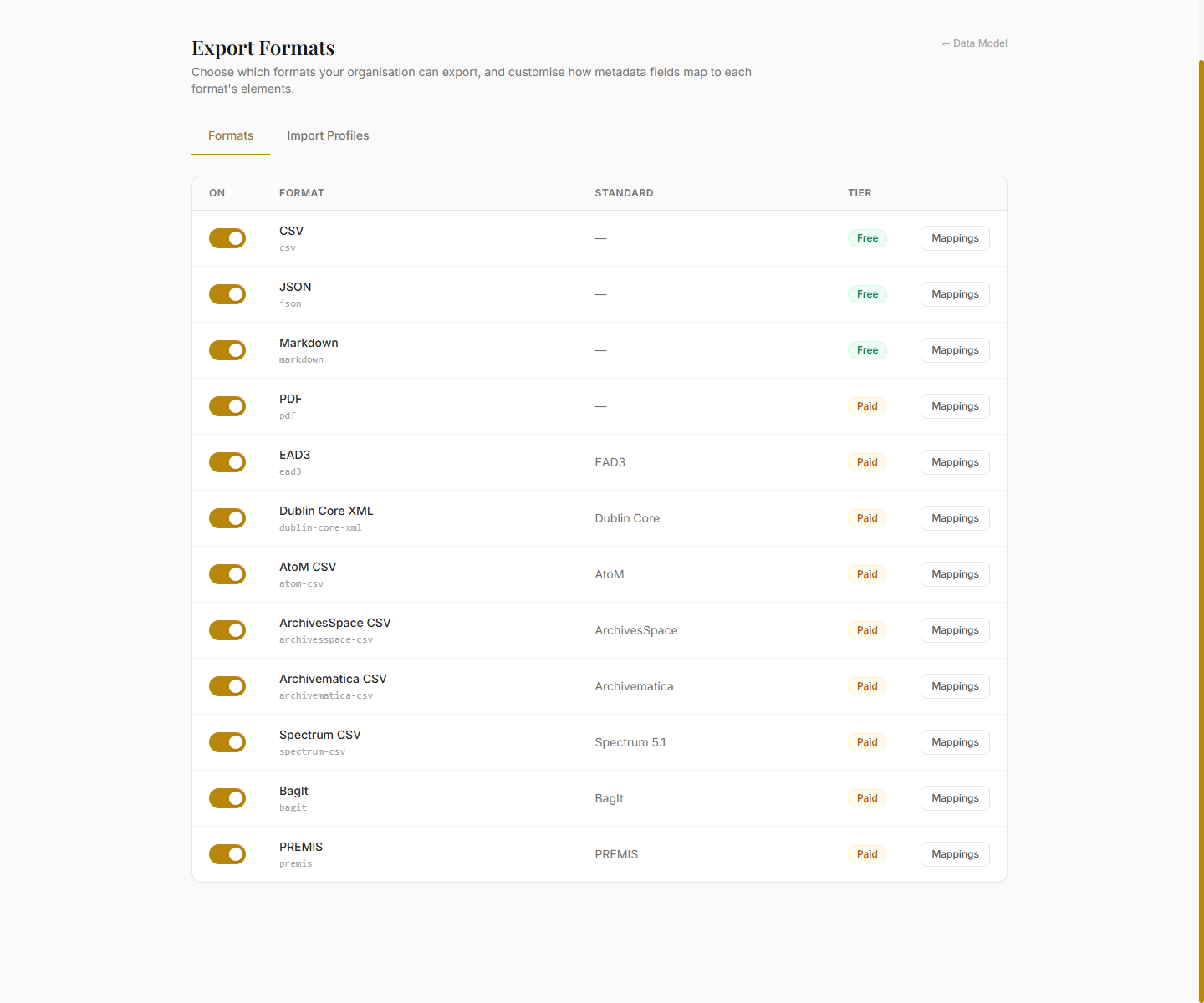
Task: Click the 'ArchivesSpace' standard text
Action: [x=636, y=630]
